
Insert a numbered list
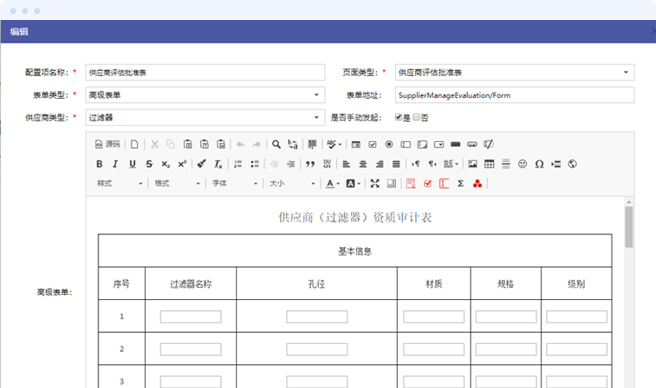click(238, 164)
